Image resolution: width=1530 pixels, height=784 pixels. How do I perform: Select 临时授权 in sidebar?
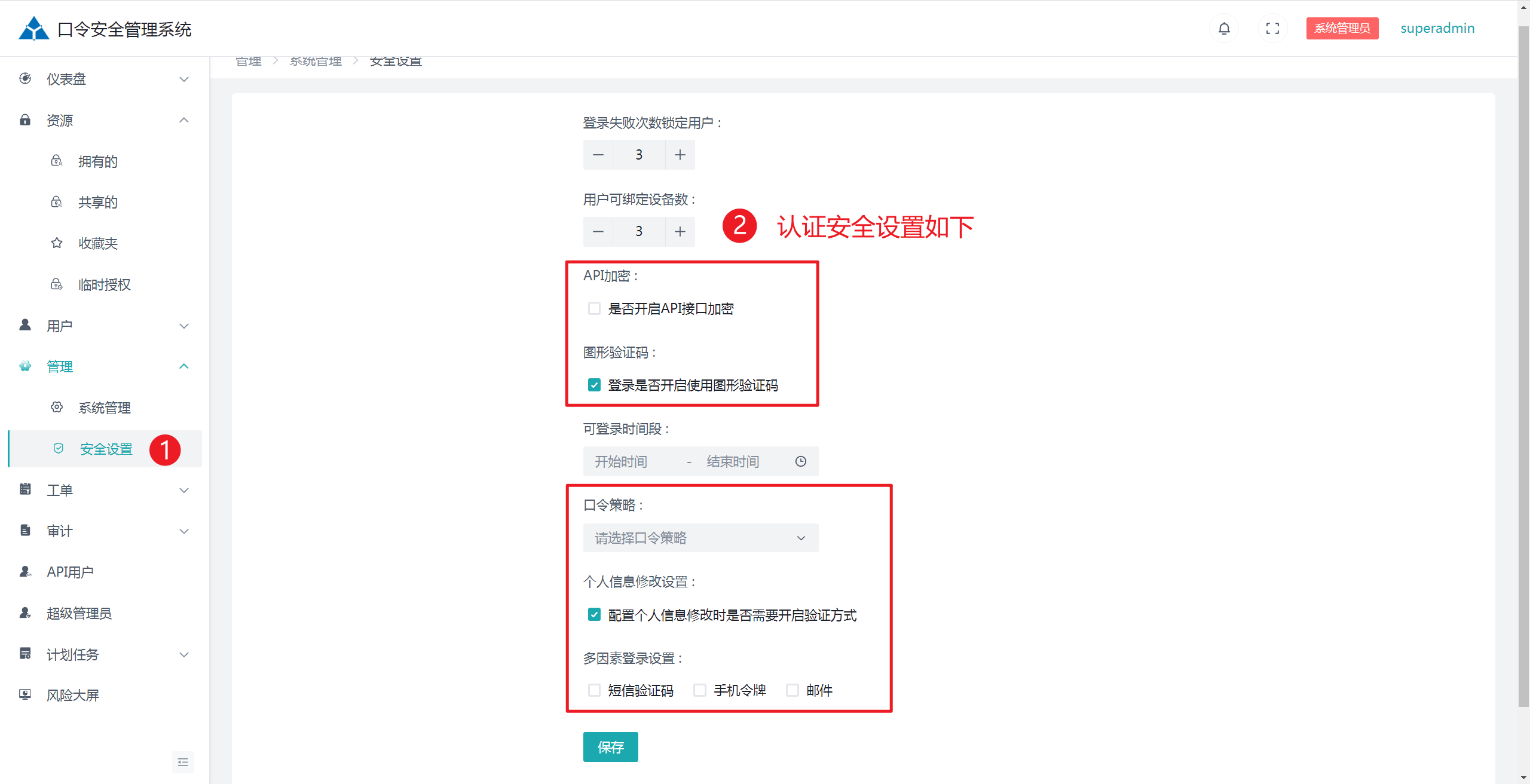pos(105,284)
